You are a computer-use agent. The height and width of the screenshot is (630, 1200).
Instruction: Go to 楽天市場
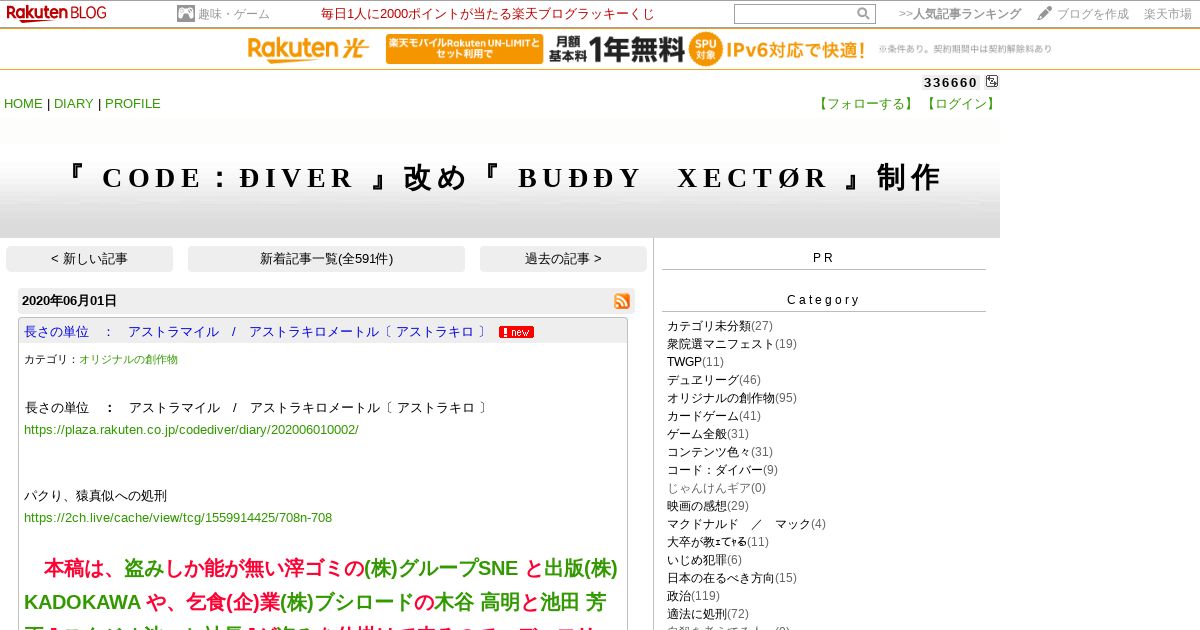point(1168,14)
